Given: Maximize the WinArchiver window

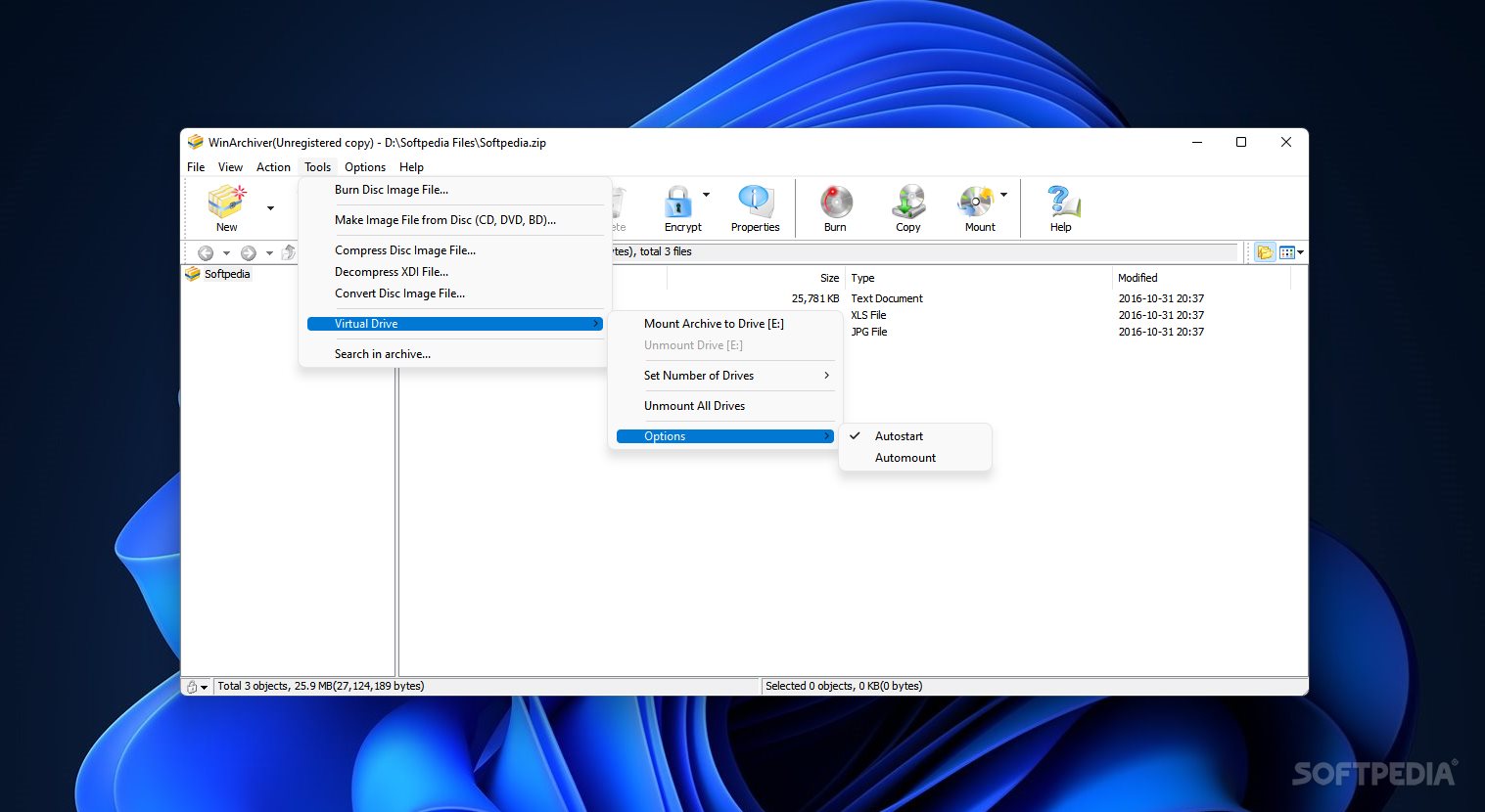Looking at the screenshot, I should point(1241,142).
